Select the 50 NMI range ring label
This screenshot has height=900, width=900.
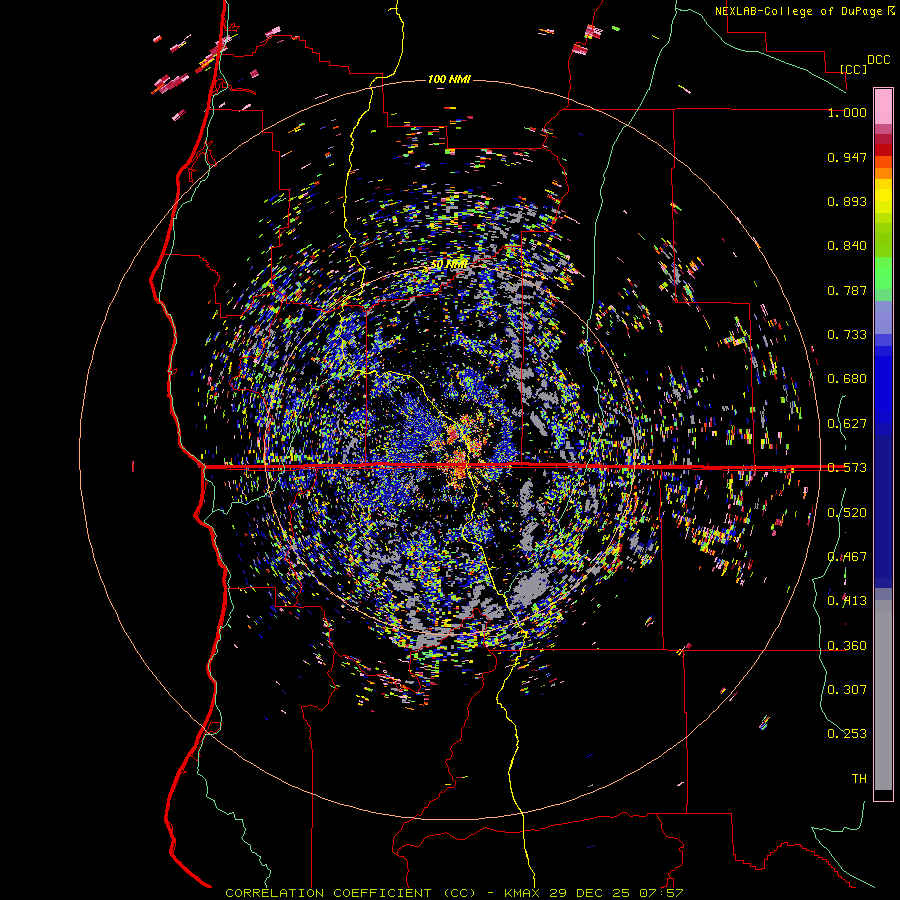pyautogui.click(x=450, y=265)
